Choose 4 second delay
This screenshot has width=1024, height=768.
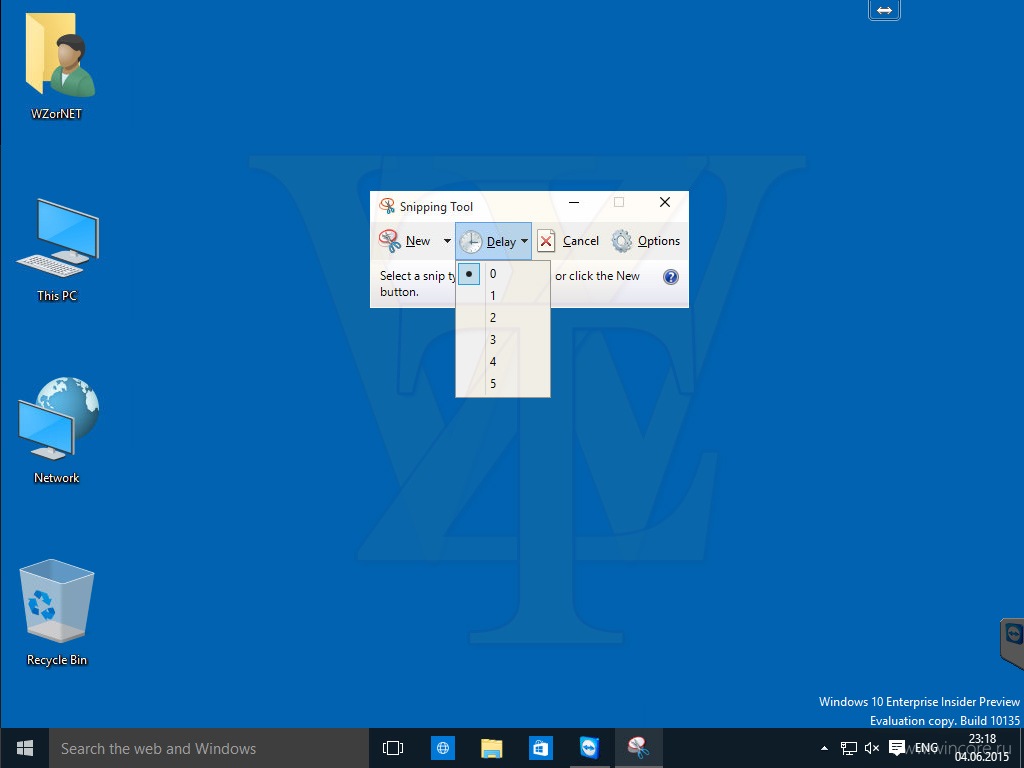(503, 361)
